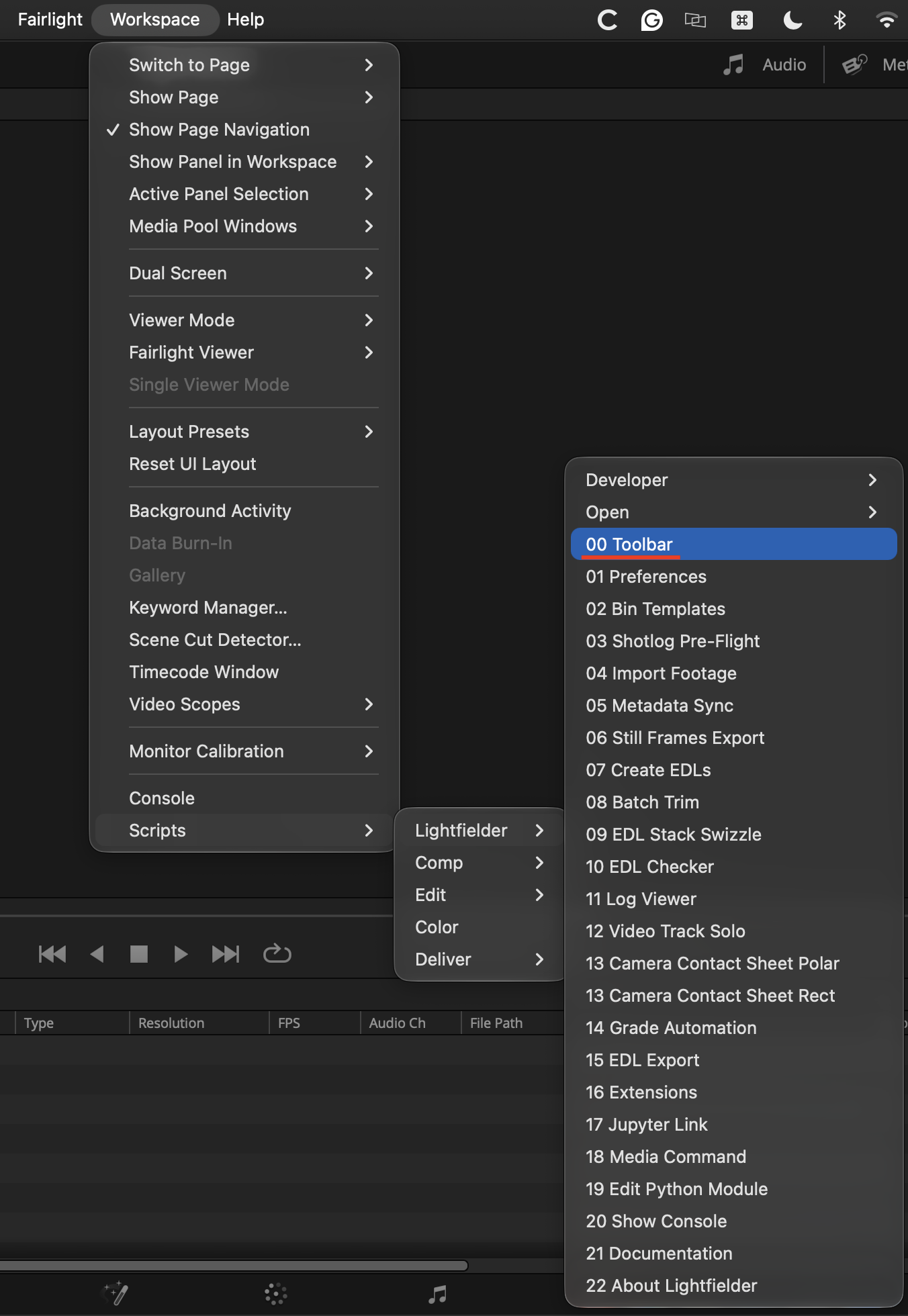
Task: Expand Monitor Calibration submenu
Action: (244, 751)
